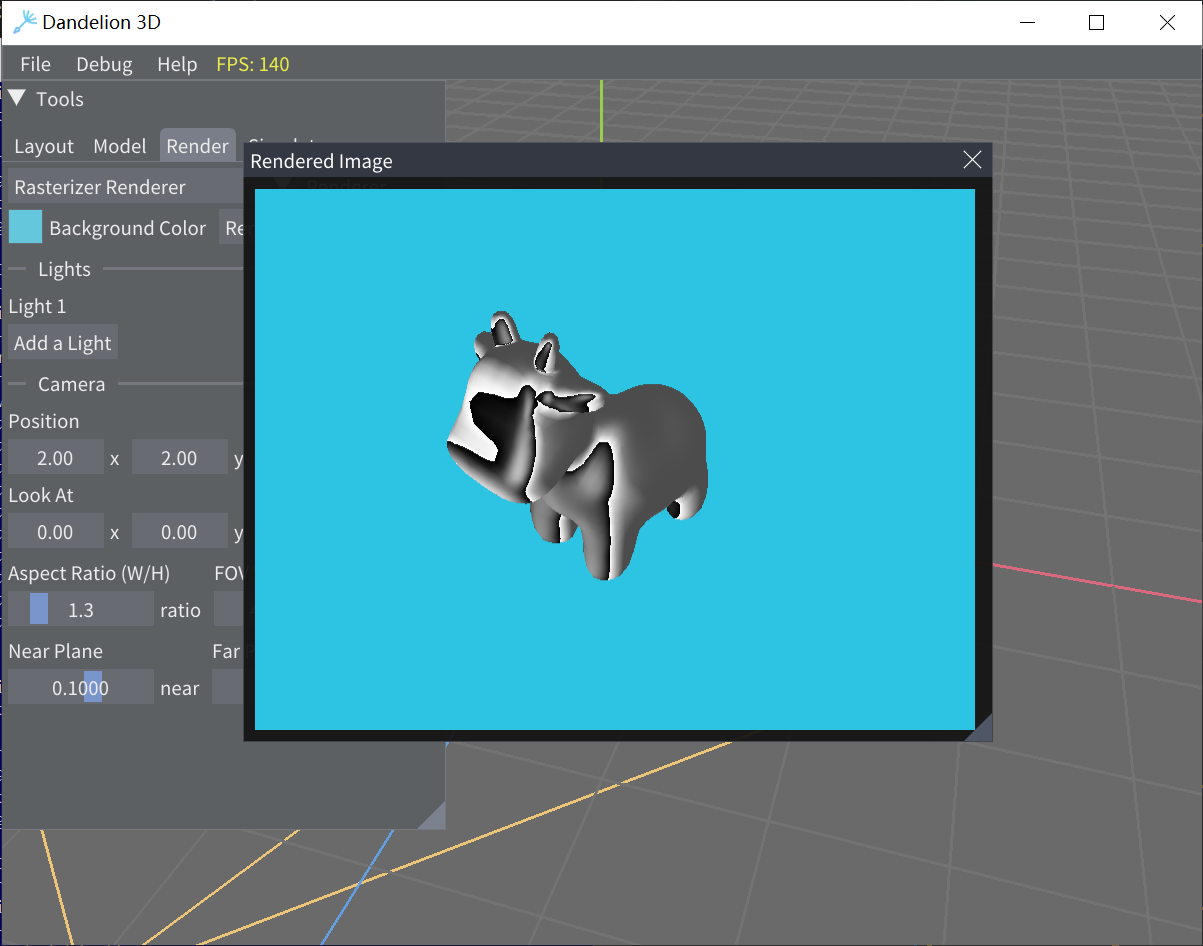Select Light 1 in the Lights list
Screen dimensions: 1203x946
point(37,306)
